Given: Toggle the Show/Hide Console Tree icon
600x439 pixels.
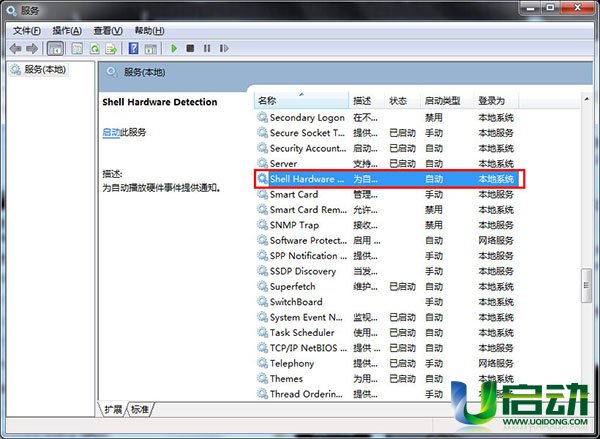Looking at the screenshot, I should (55, 48).
